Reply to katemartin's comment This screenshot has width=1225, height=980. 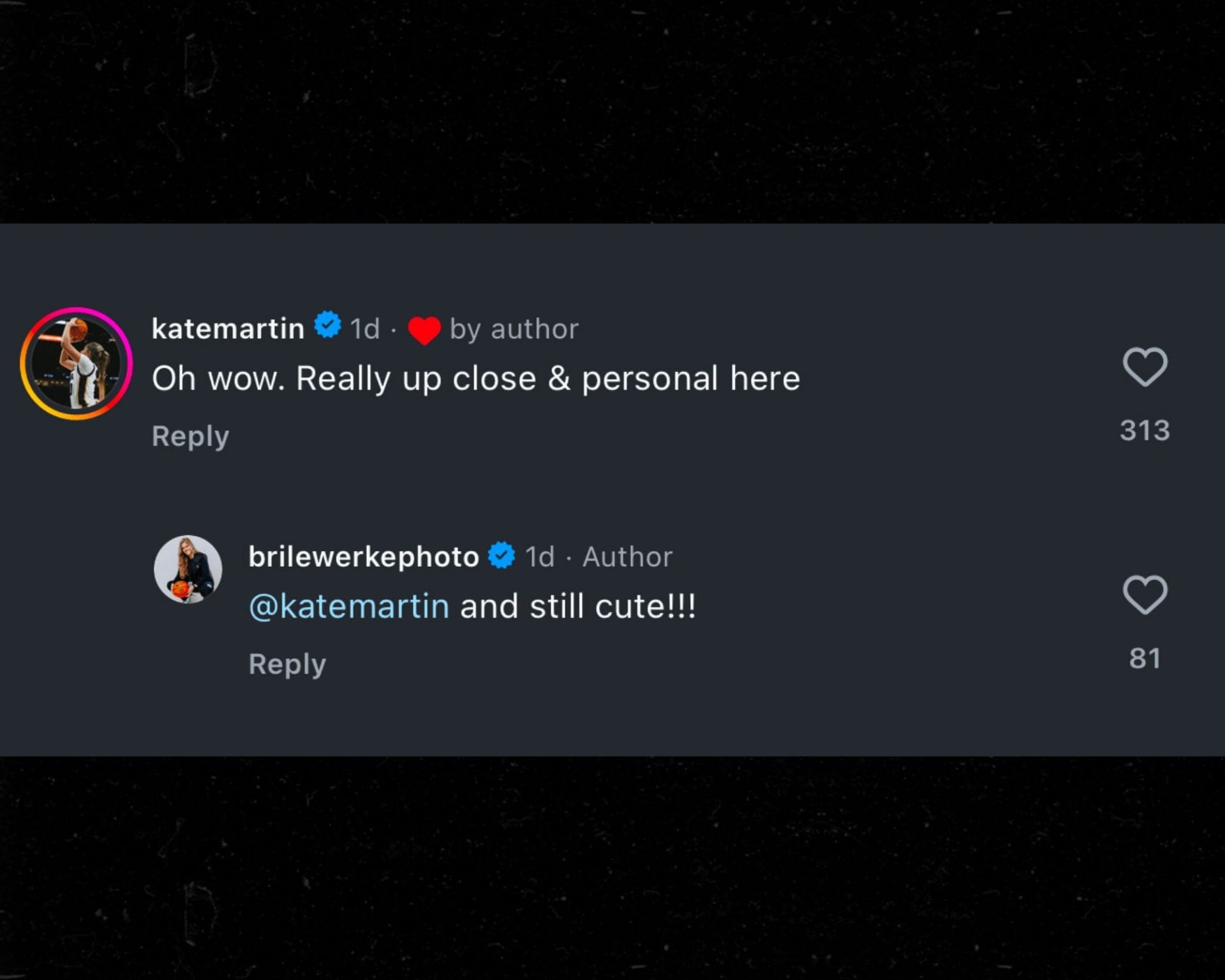[x=190, y=436]
